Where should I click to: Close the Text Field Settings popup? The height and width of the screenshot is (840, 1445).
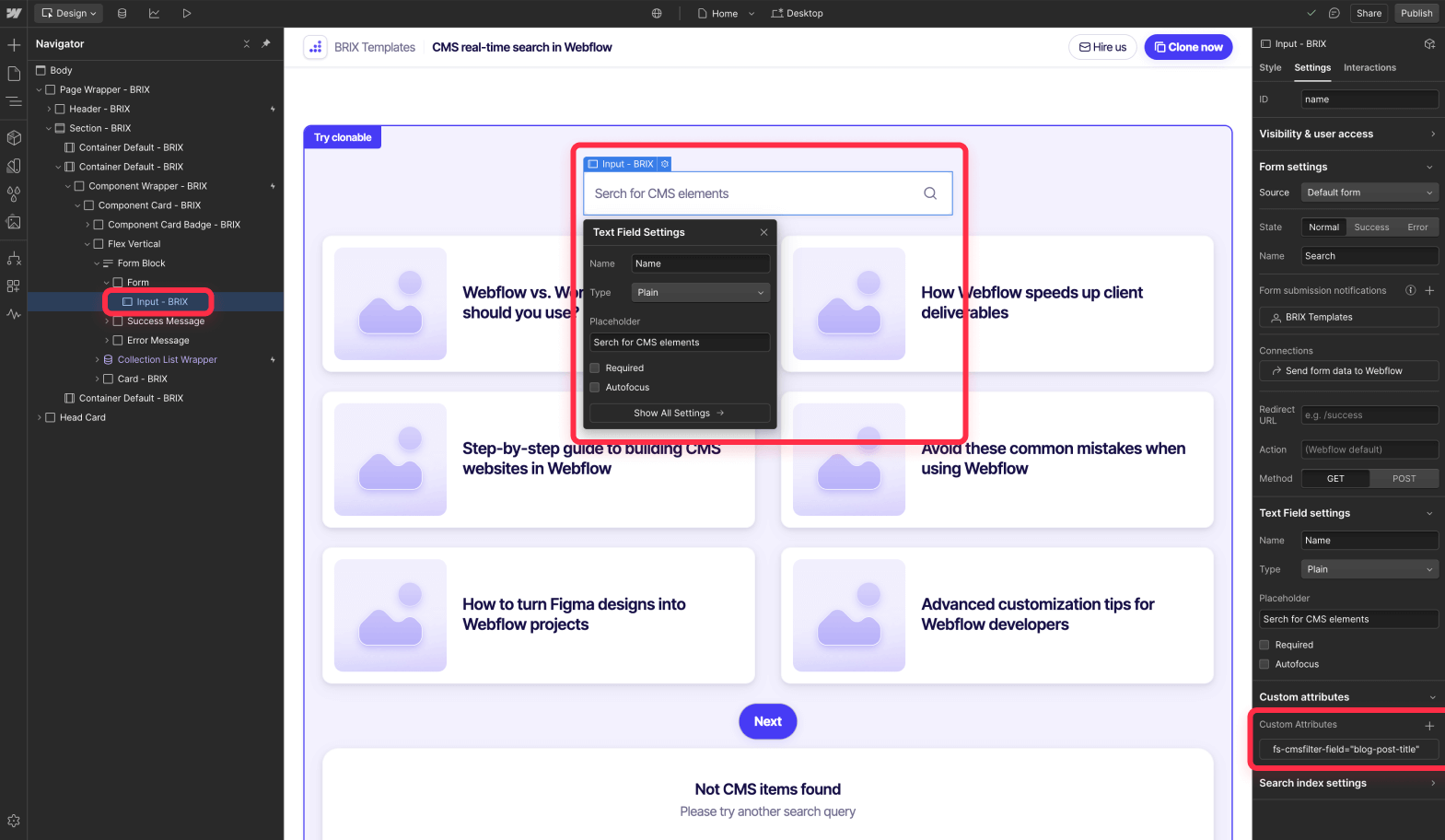pos(763,232)
